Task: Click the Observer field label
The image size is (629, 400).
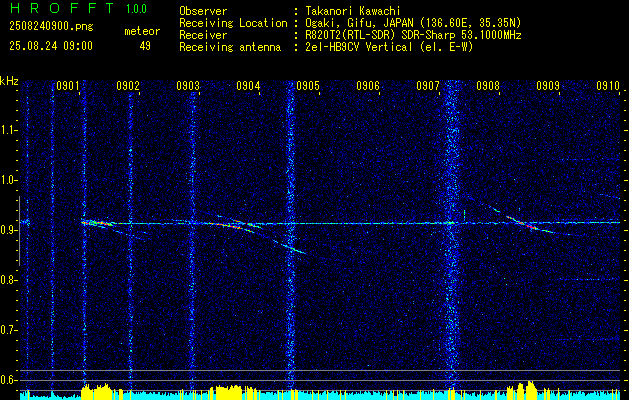Action: tap(203, 11)
